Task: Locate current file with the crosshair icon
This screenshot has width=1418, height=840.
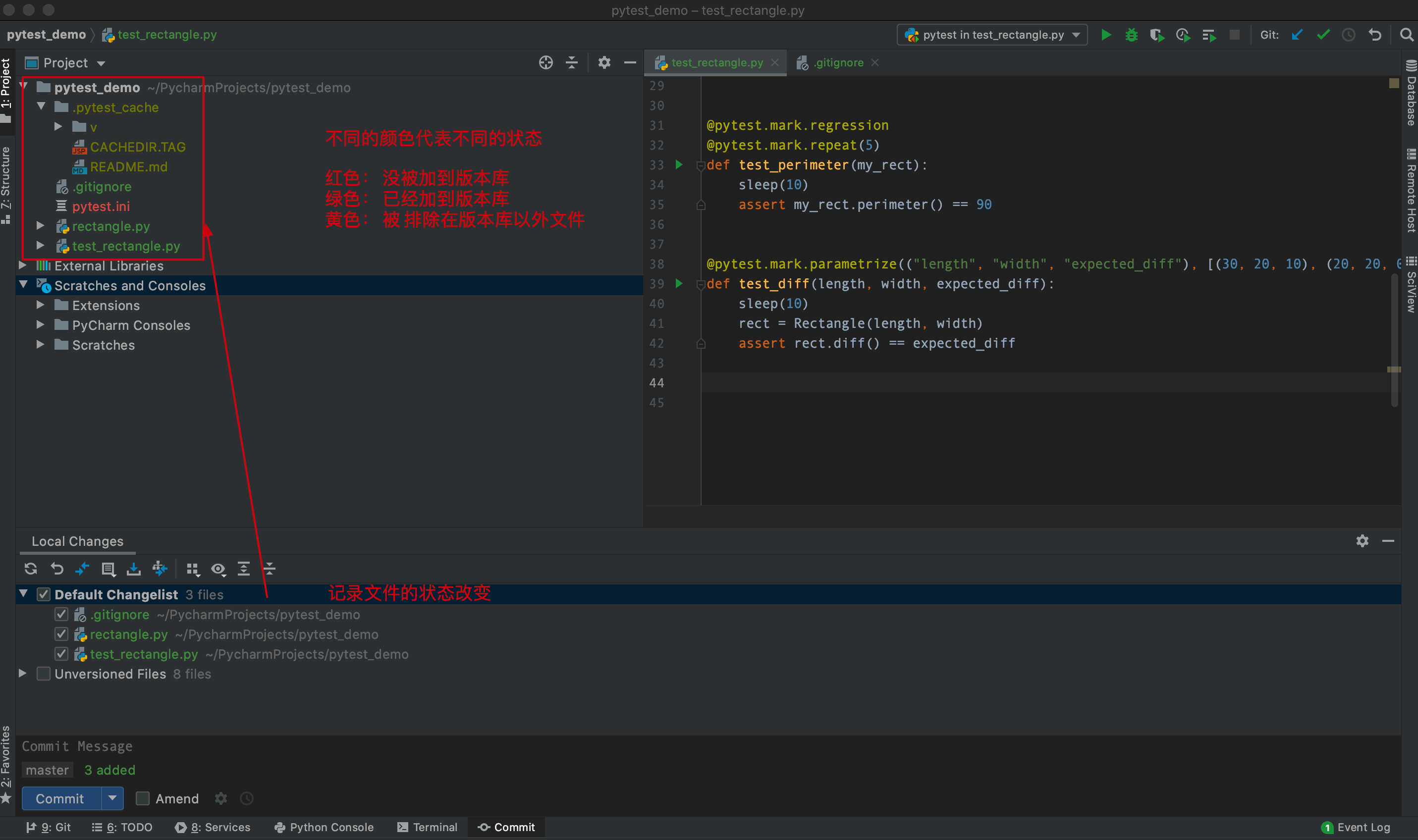Action: [x=545, y=63]
